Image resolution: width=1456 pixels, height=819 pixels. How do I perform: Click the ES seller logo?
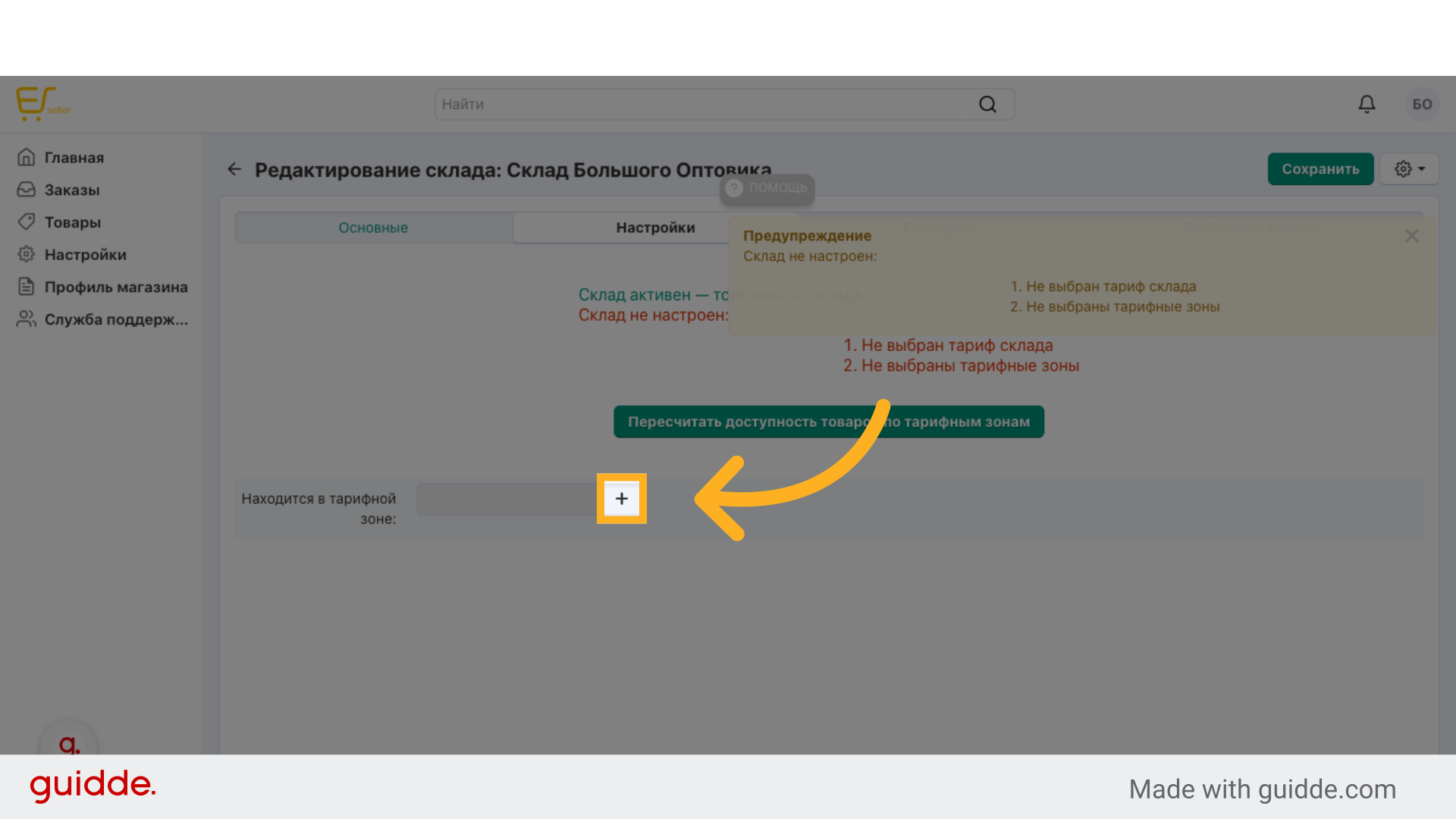tap(42, 104)
